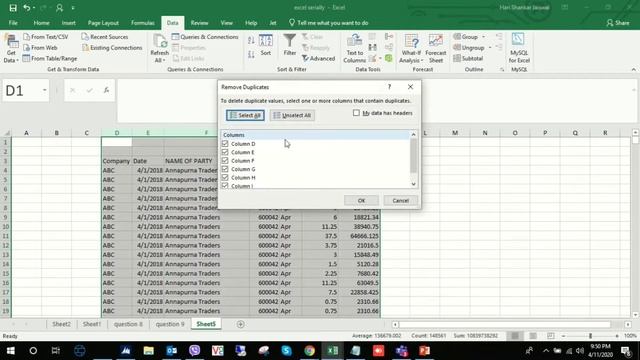
Task: Click the Share button
Action: pos(618,23)
